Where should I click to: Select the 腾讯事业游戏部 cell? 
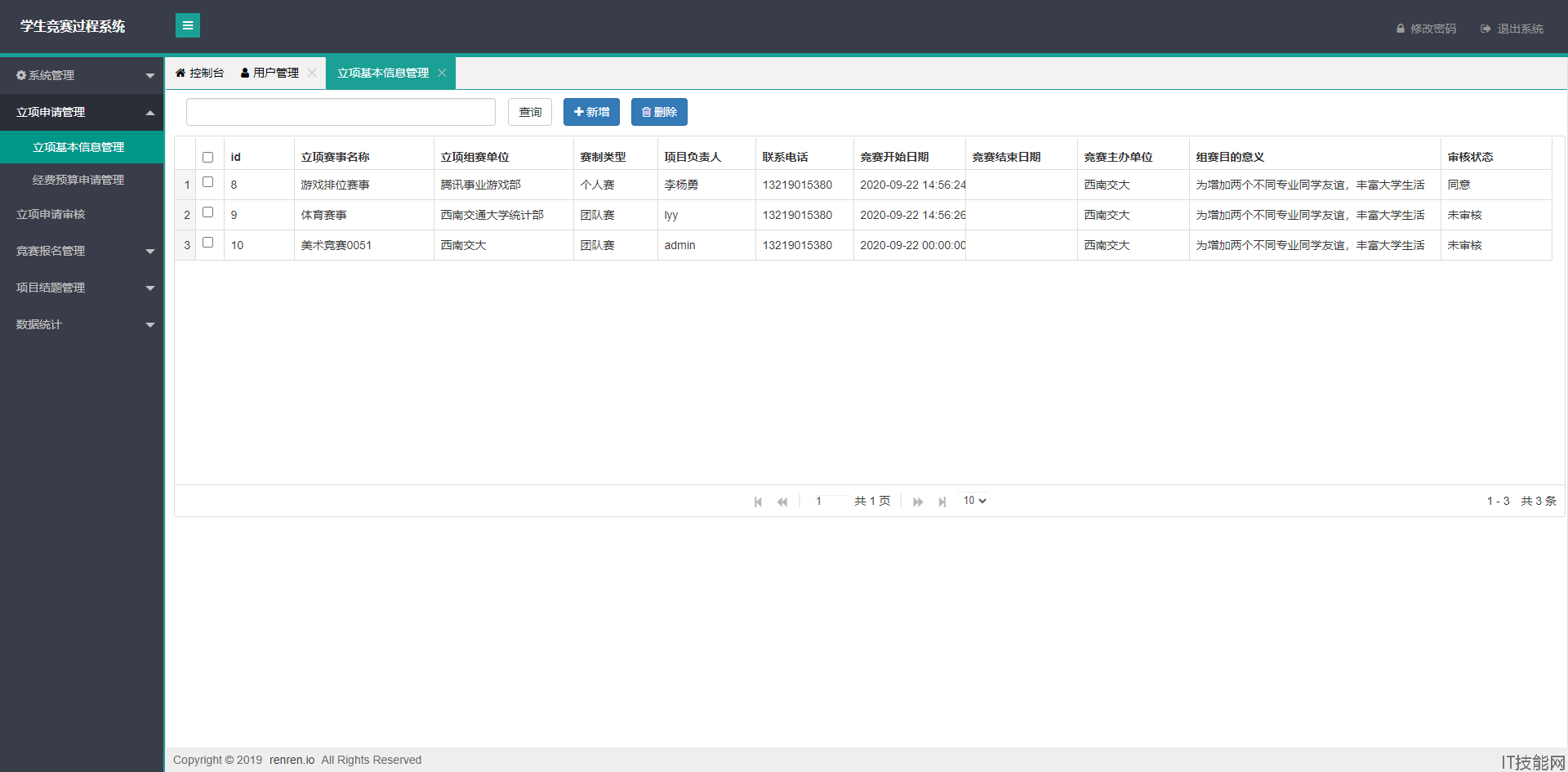point(503,185)
